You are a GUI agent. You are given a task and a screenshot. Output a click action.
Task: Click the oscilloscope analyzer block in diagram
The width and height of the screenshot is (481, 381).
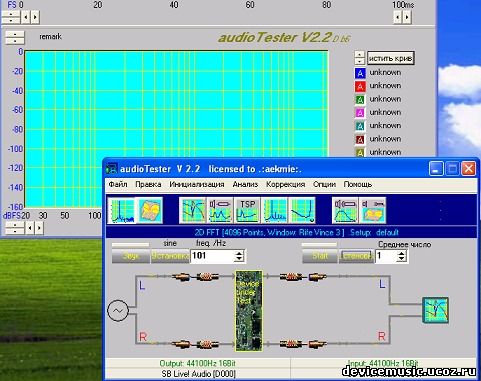click(435, 310)
